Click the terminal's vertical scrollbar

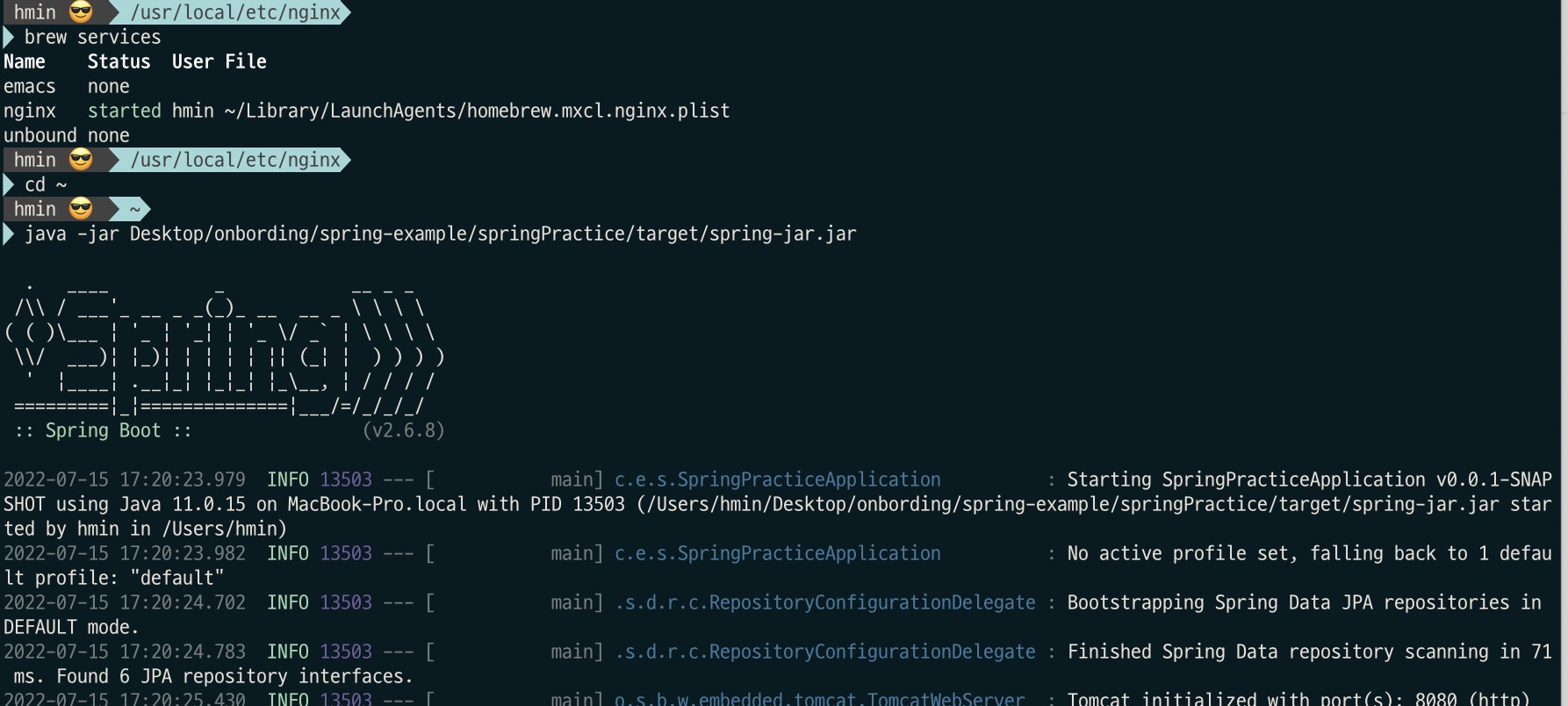pyautogui.click(x=1564, y=353)
